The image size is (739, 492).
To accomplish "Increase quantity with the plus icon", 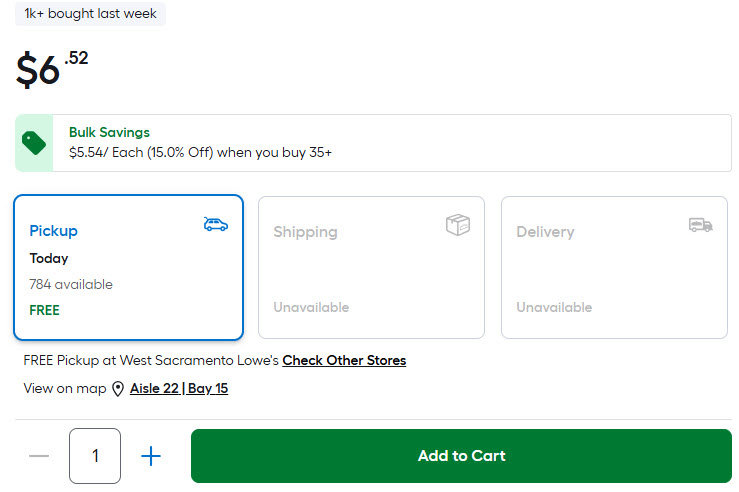I will click(x=151, y=456).
